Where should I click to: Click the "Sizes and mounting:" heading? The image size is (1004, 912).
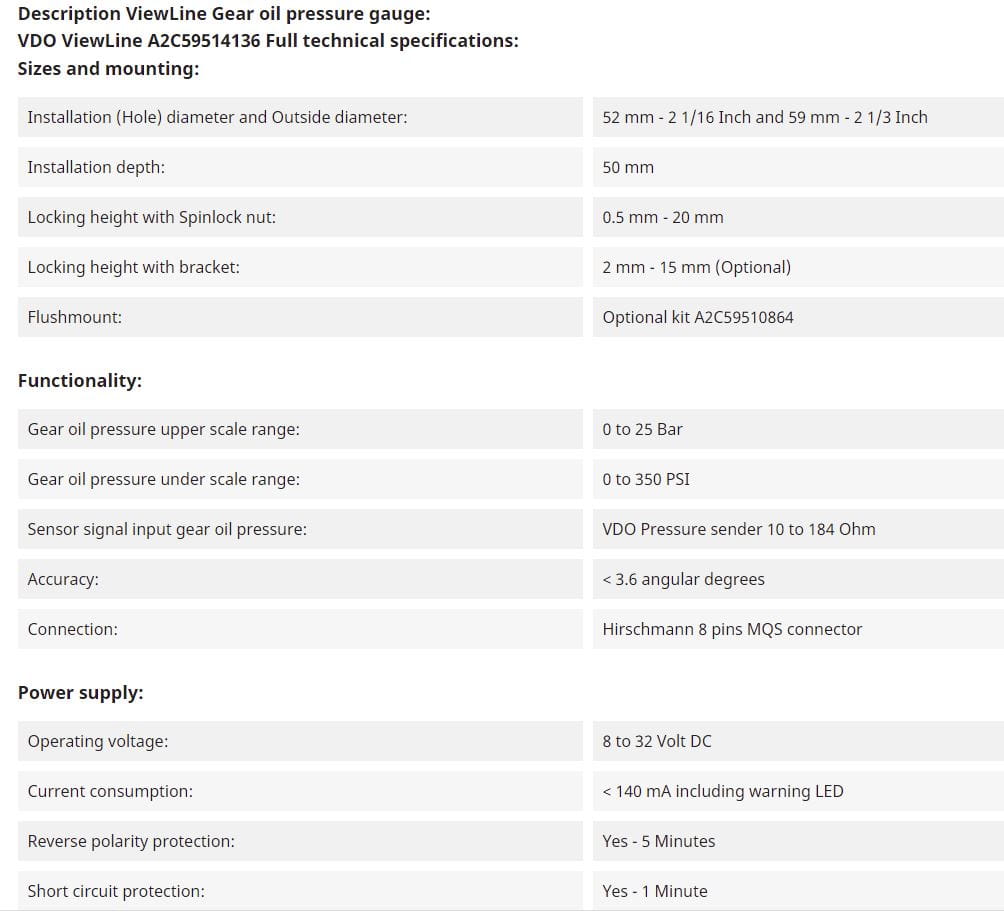click(x=108, y=69)
